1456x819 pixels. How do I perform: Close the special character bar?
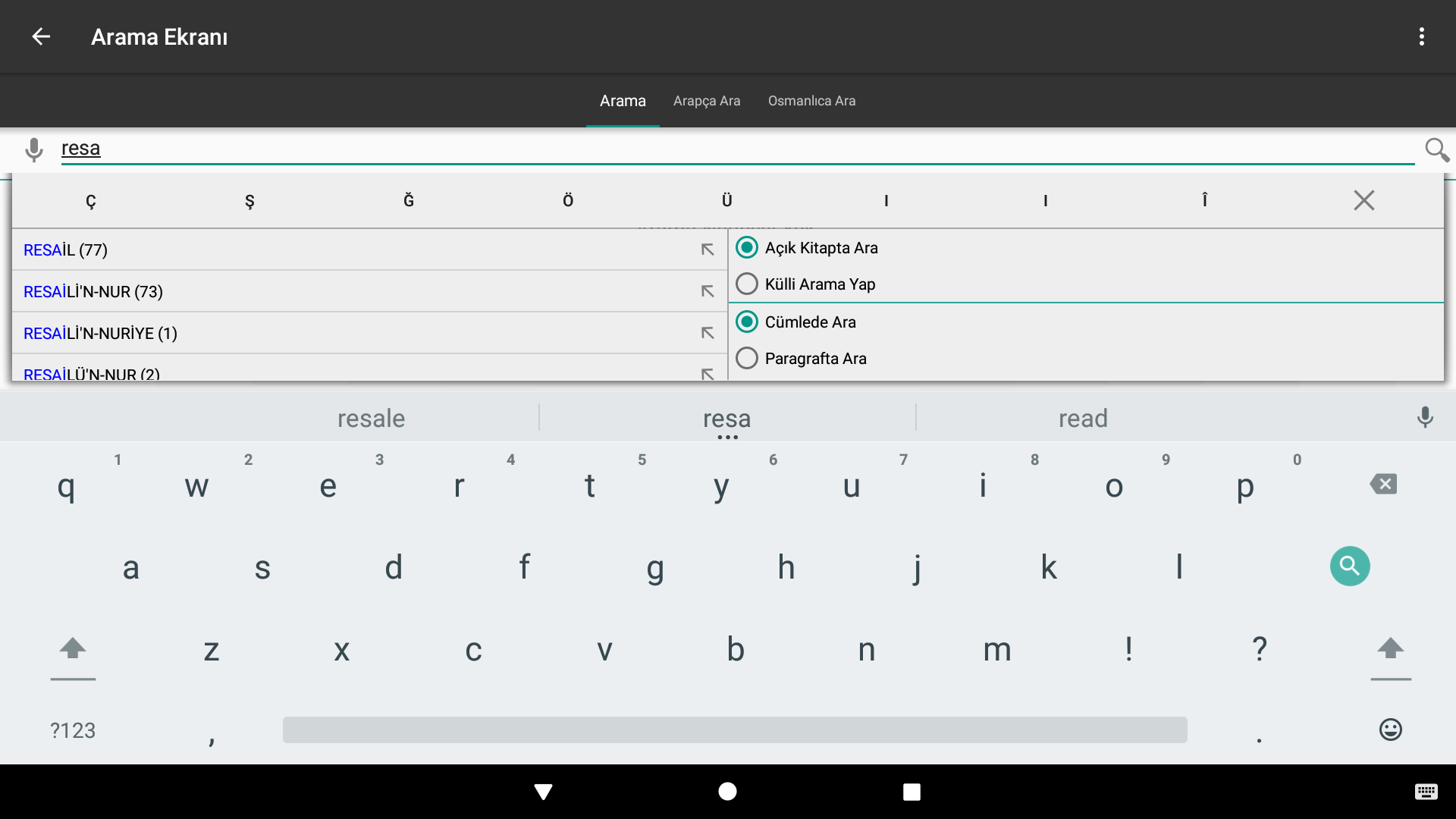[x=1363, y=200]
